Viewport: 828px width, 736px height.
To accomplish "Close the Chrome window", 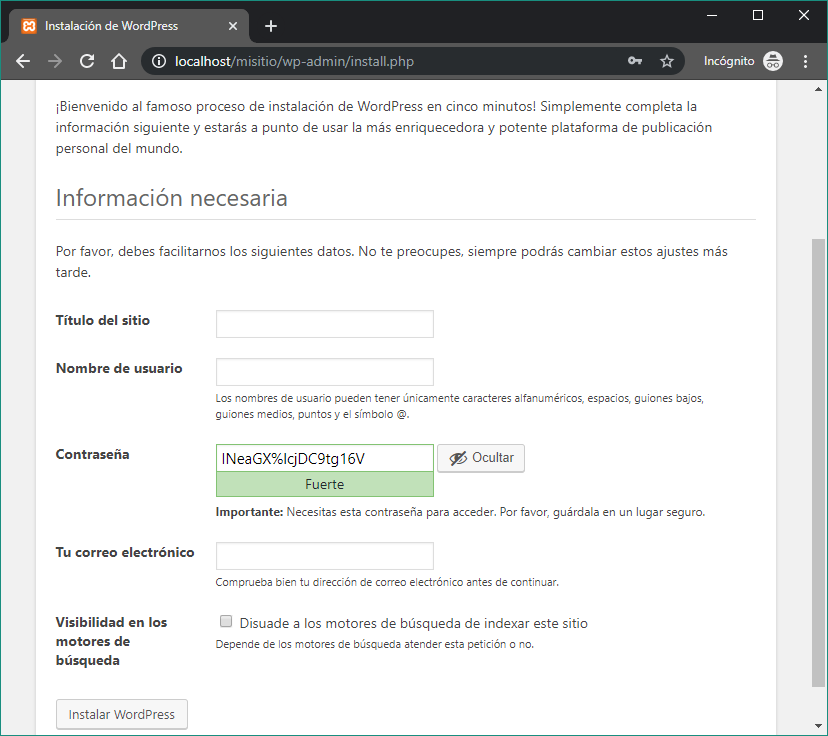I will pos(804,15).
